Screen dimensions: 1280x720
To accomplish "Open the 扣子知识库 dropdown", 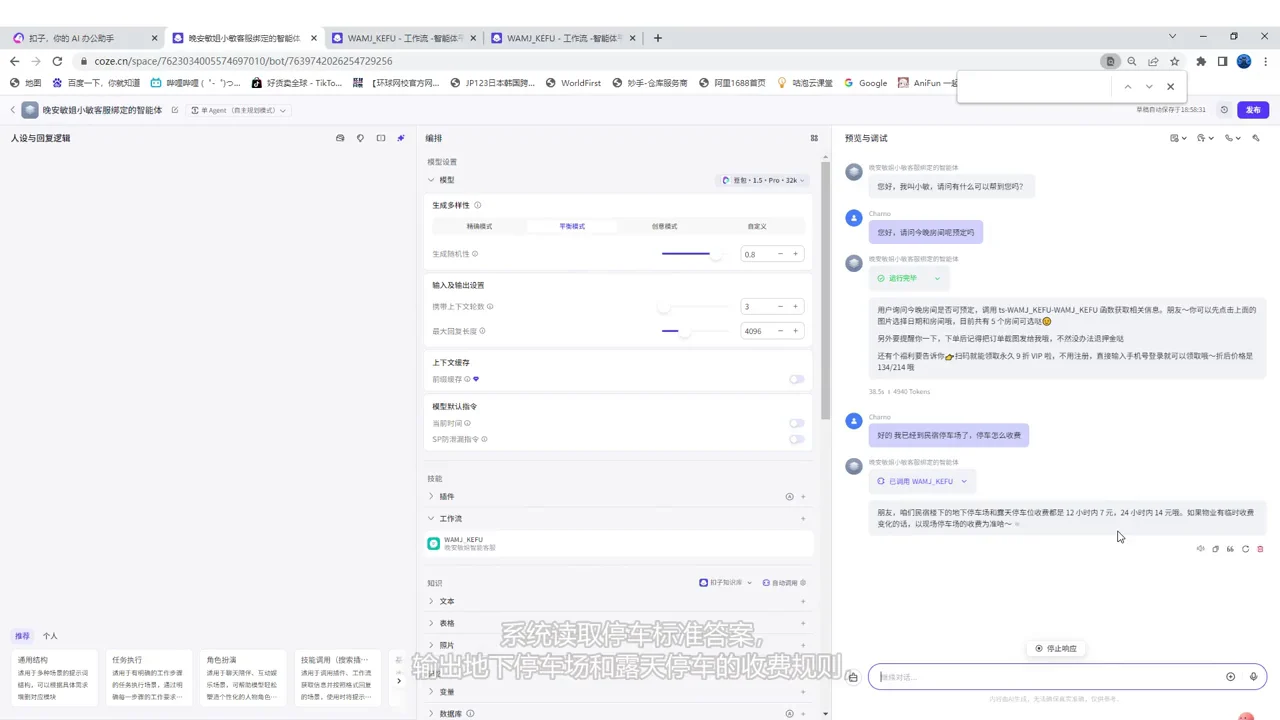I will coord(726,582).
